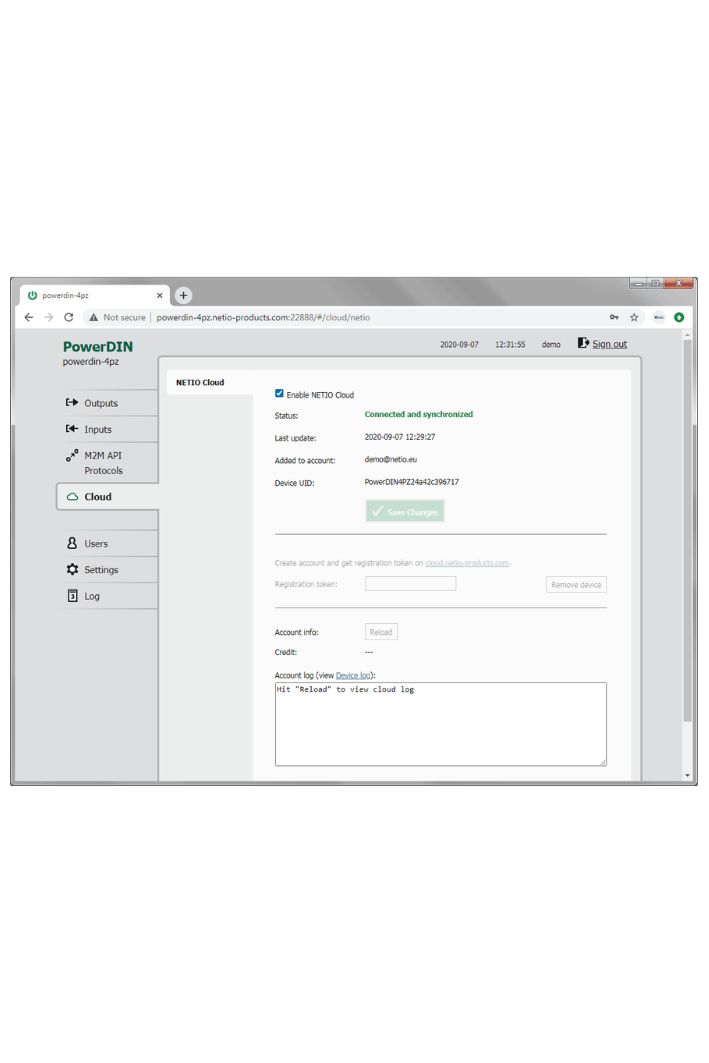The width and height of the screenshot is (709, 1063).
Task: Open the Device log link
Action: pyautogui.click(x=353, y=675)
